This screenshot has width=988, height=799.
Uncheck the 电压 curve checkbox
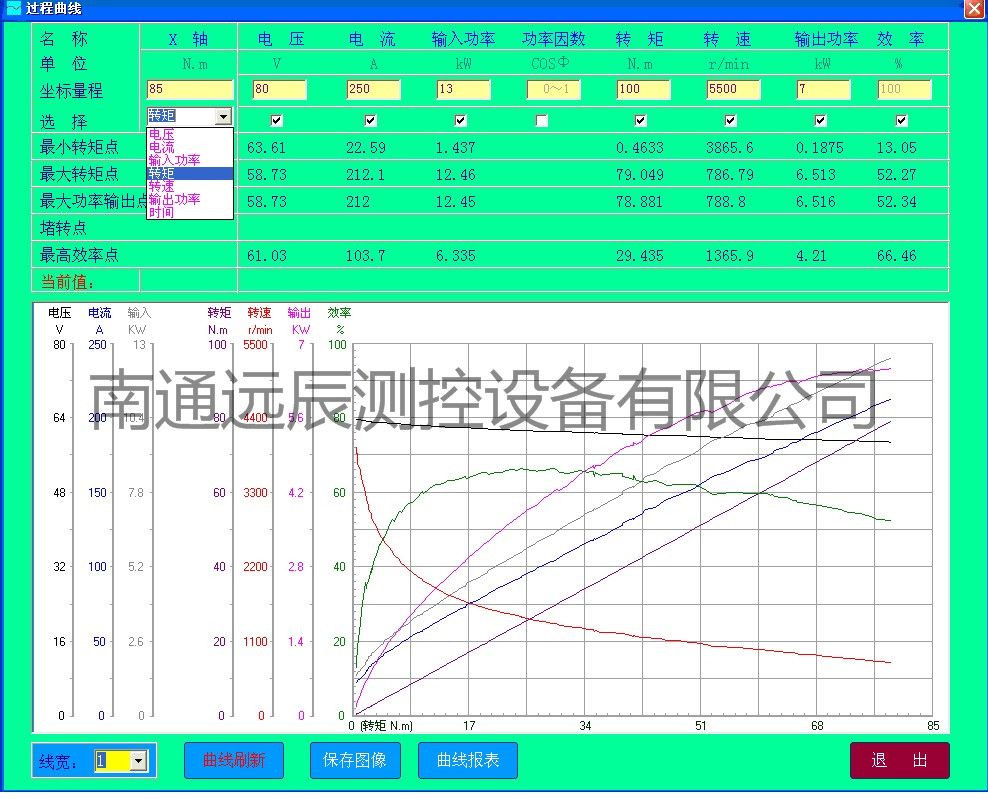[277, 121]
